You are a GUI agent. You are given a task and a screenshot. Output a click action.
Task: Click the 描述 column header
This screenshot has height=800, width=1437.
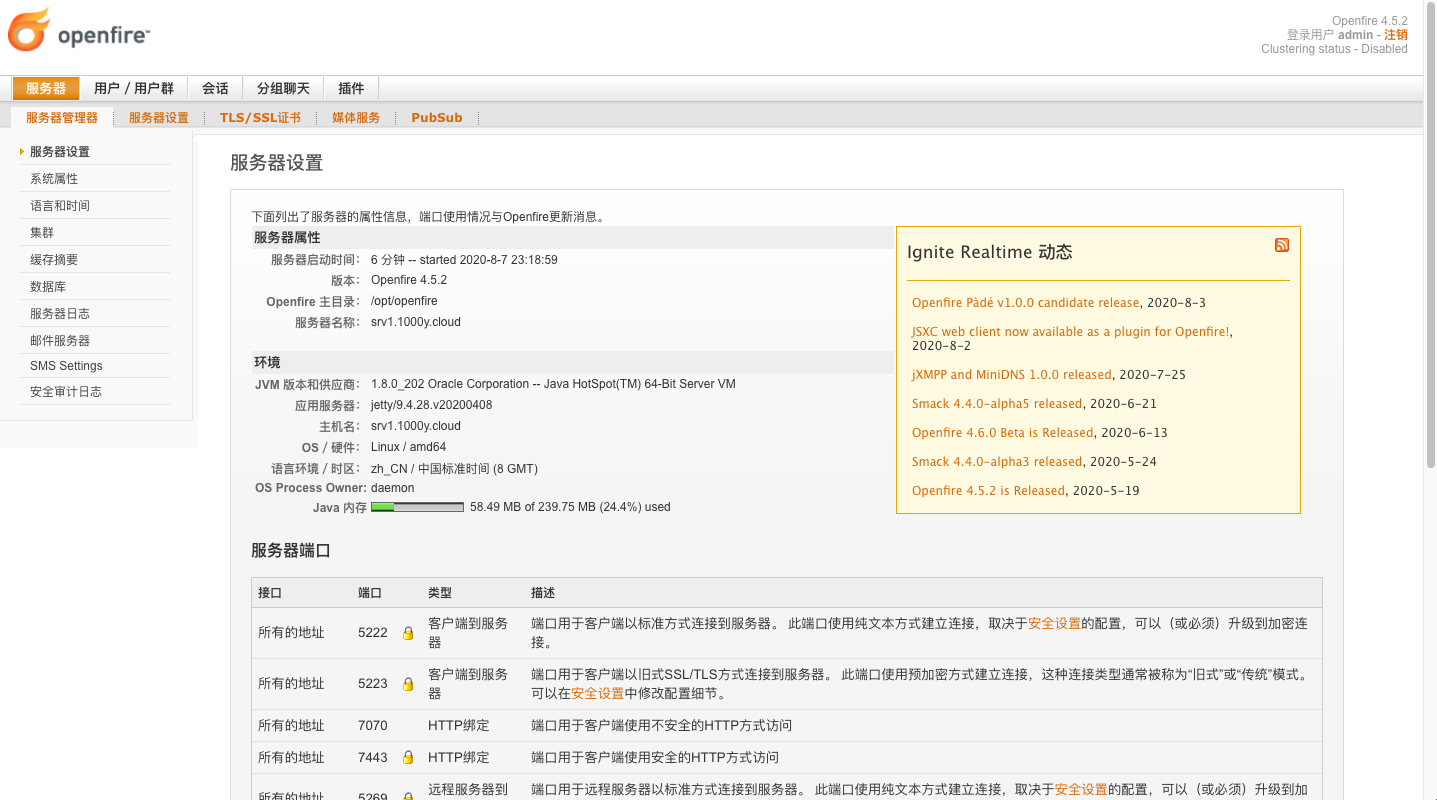click(543, 593)
